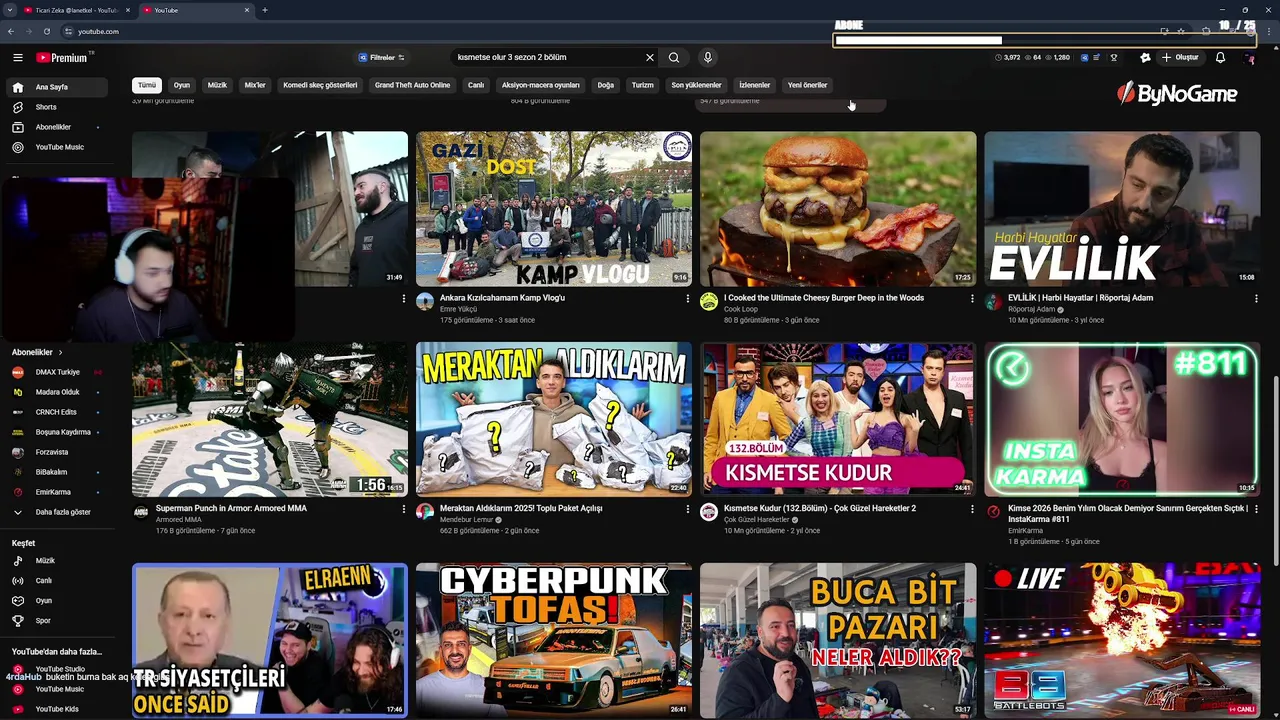Open the Forzavista subscription channel

56,452
